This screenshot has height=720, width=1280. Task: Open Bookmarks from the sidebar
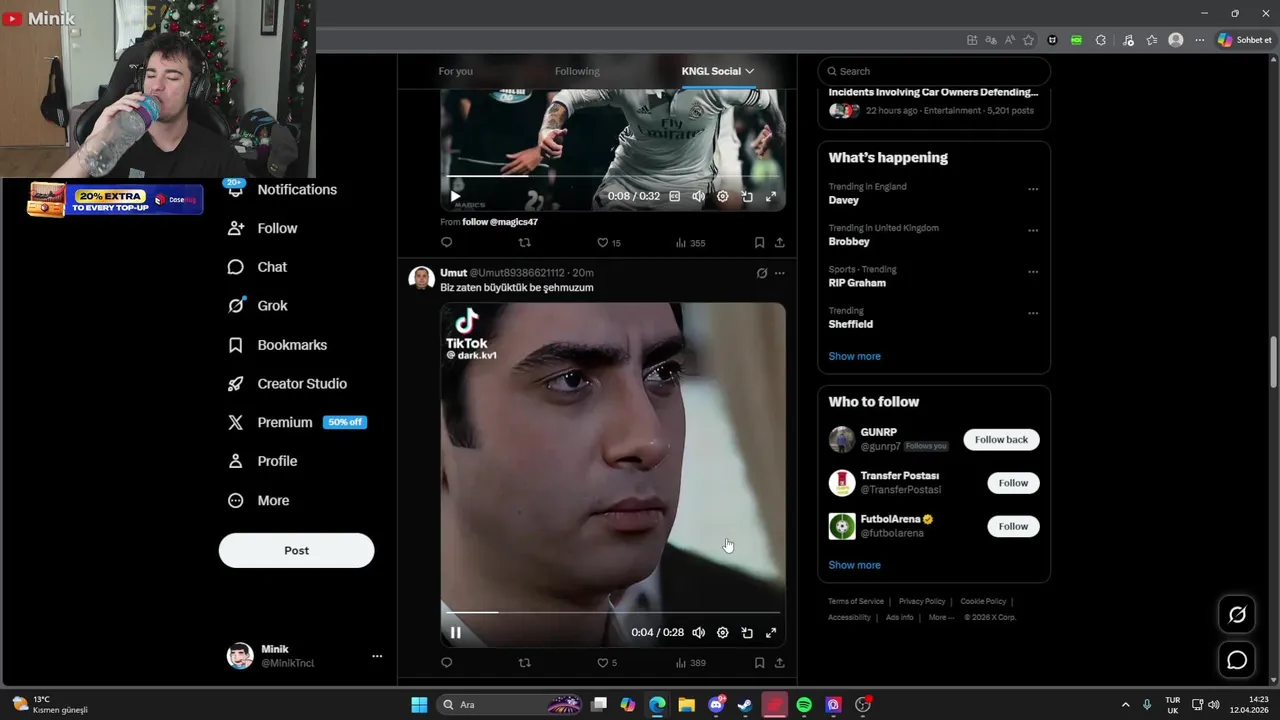click(x=278, y=345)
